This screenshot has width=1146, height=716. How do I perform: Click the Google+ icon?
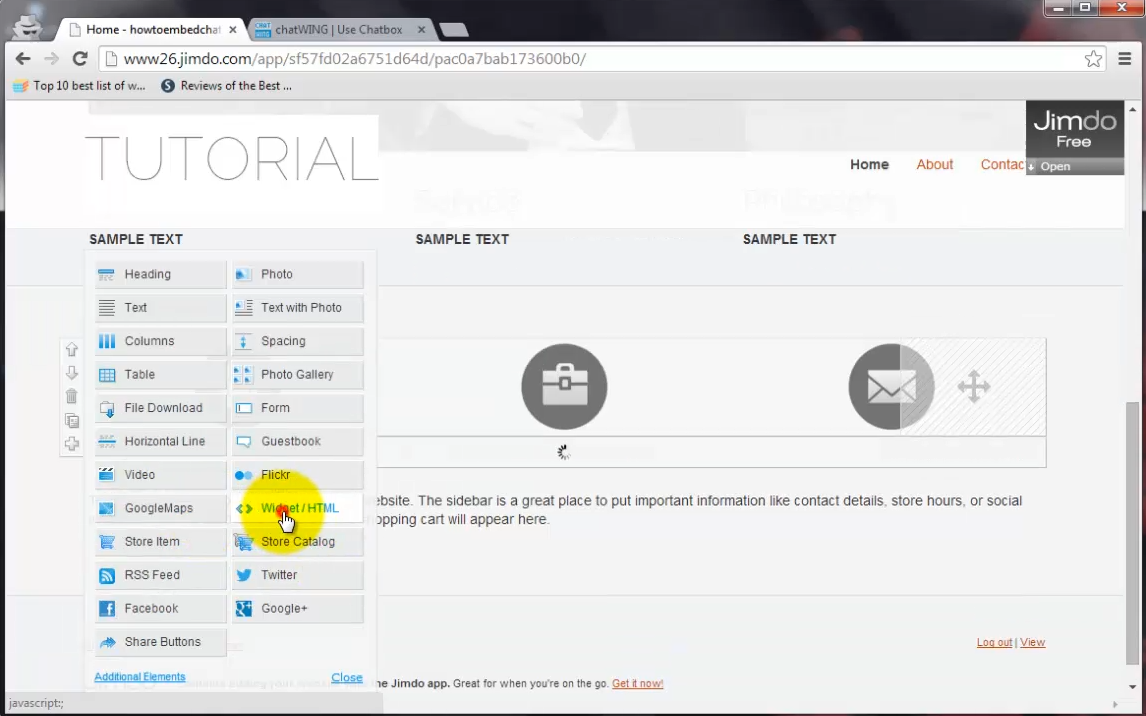(x=243, y=609)
